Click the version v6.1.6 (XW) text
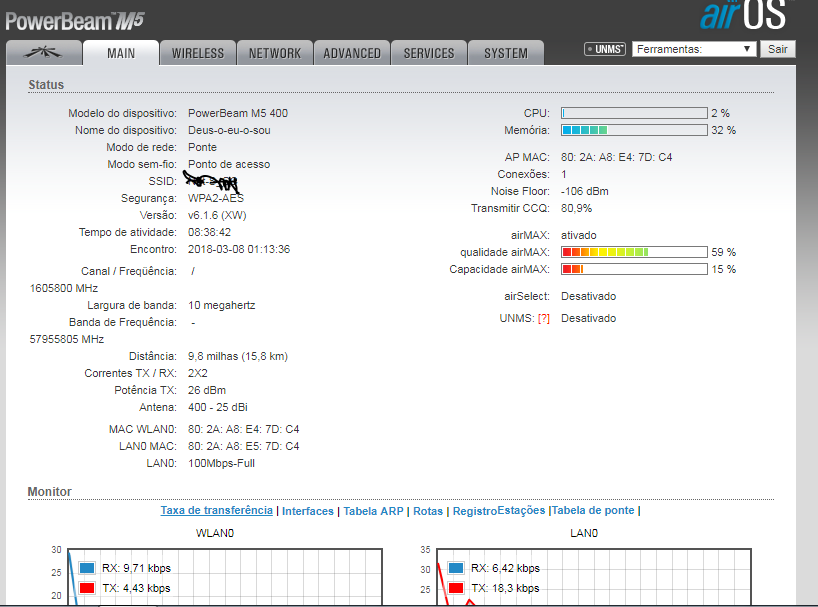Screen dimensions: 818x607 [x=217, y=215]
